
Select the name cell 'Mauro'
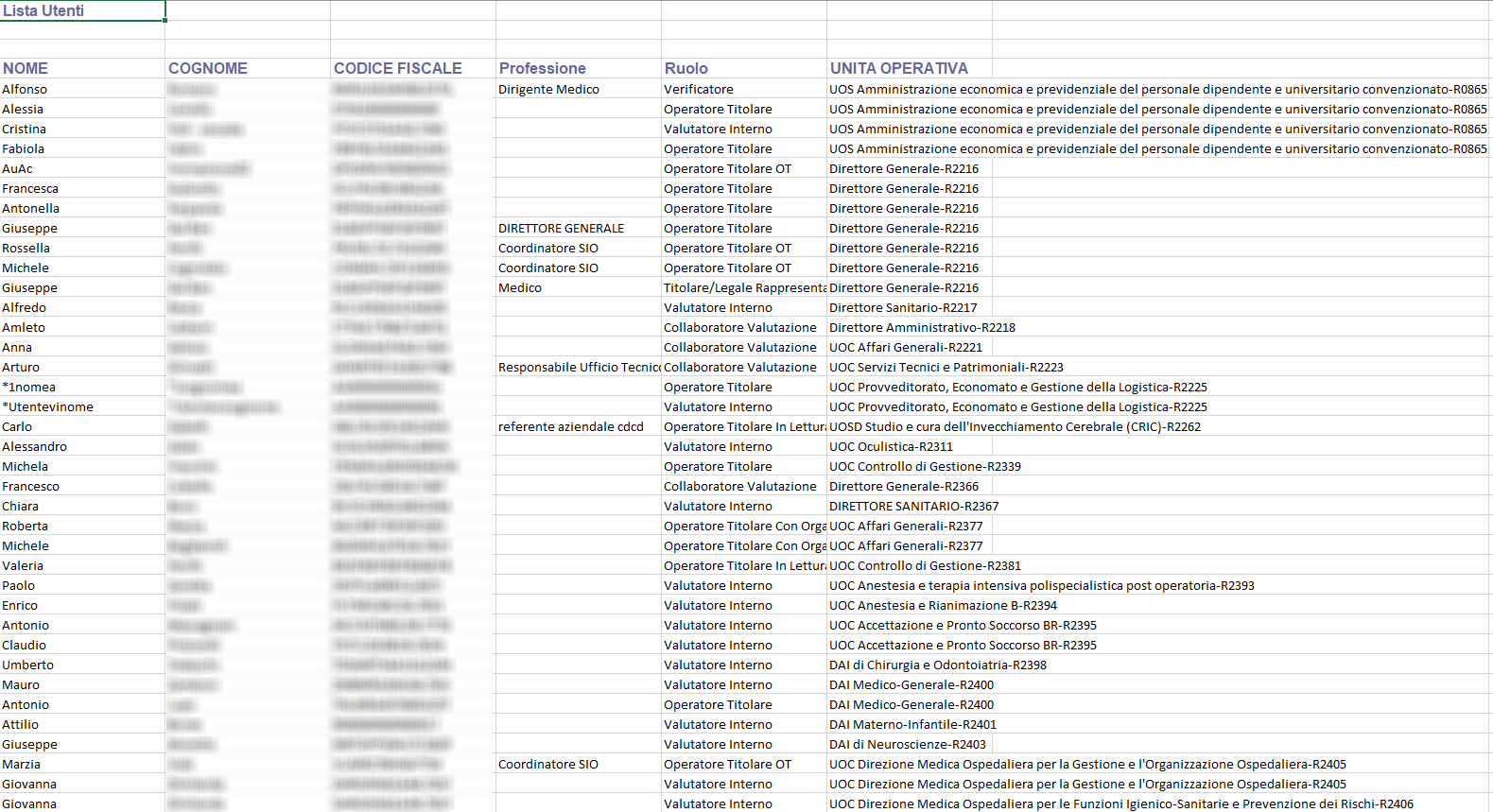(x=82, y=684)
